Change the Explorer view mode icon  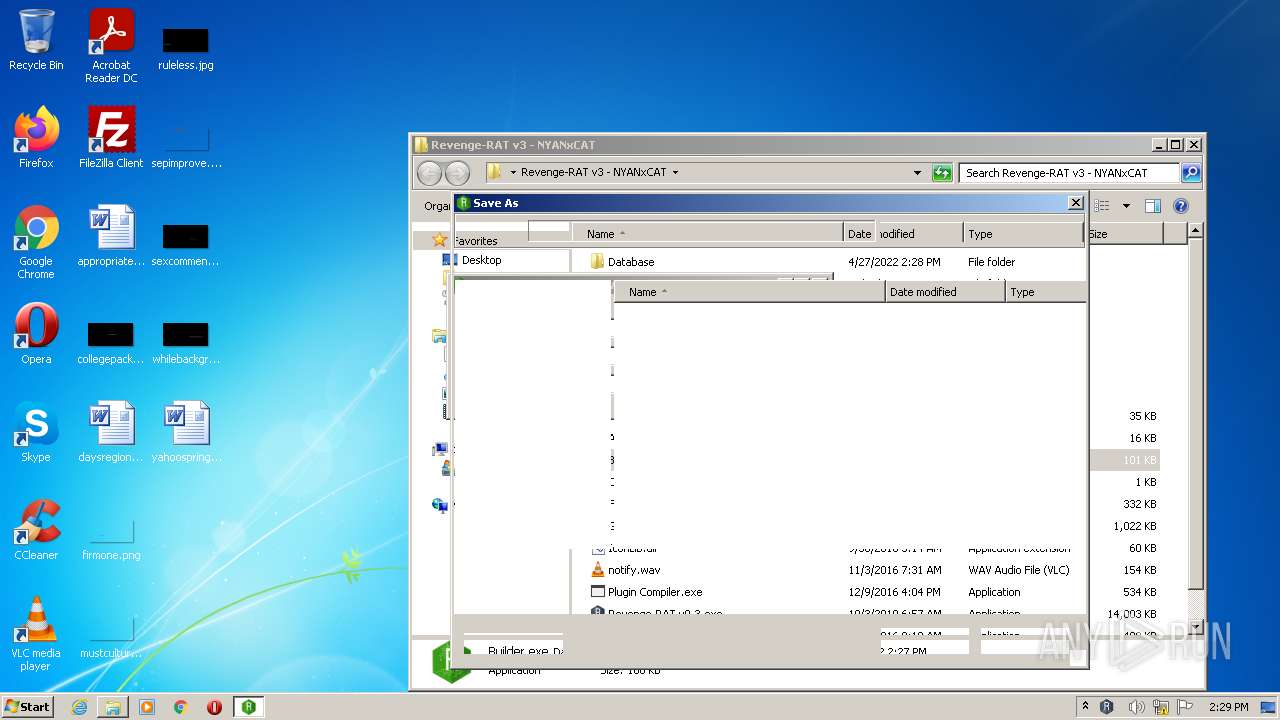point(1103,206)
